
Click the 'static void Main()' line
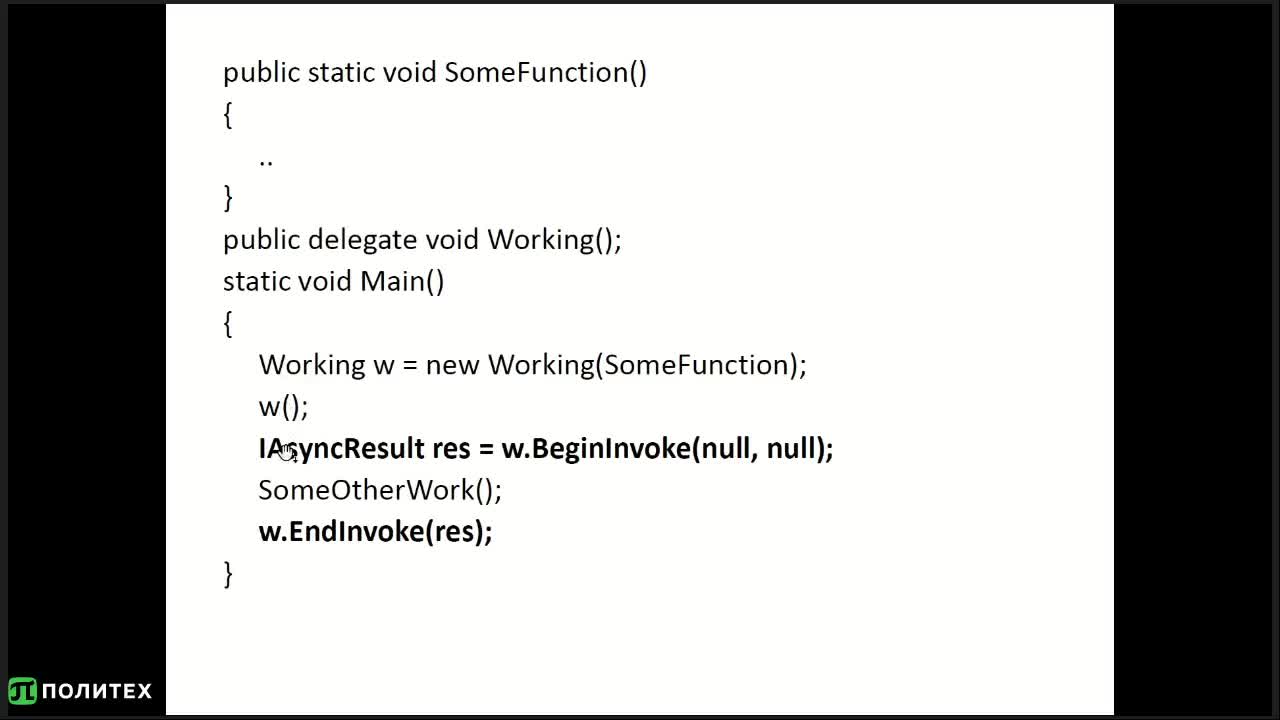click(x=333, y=282)
